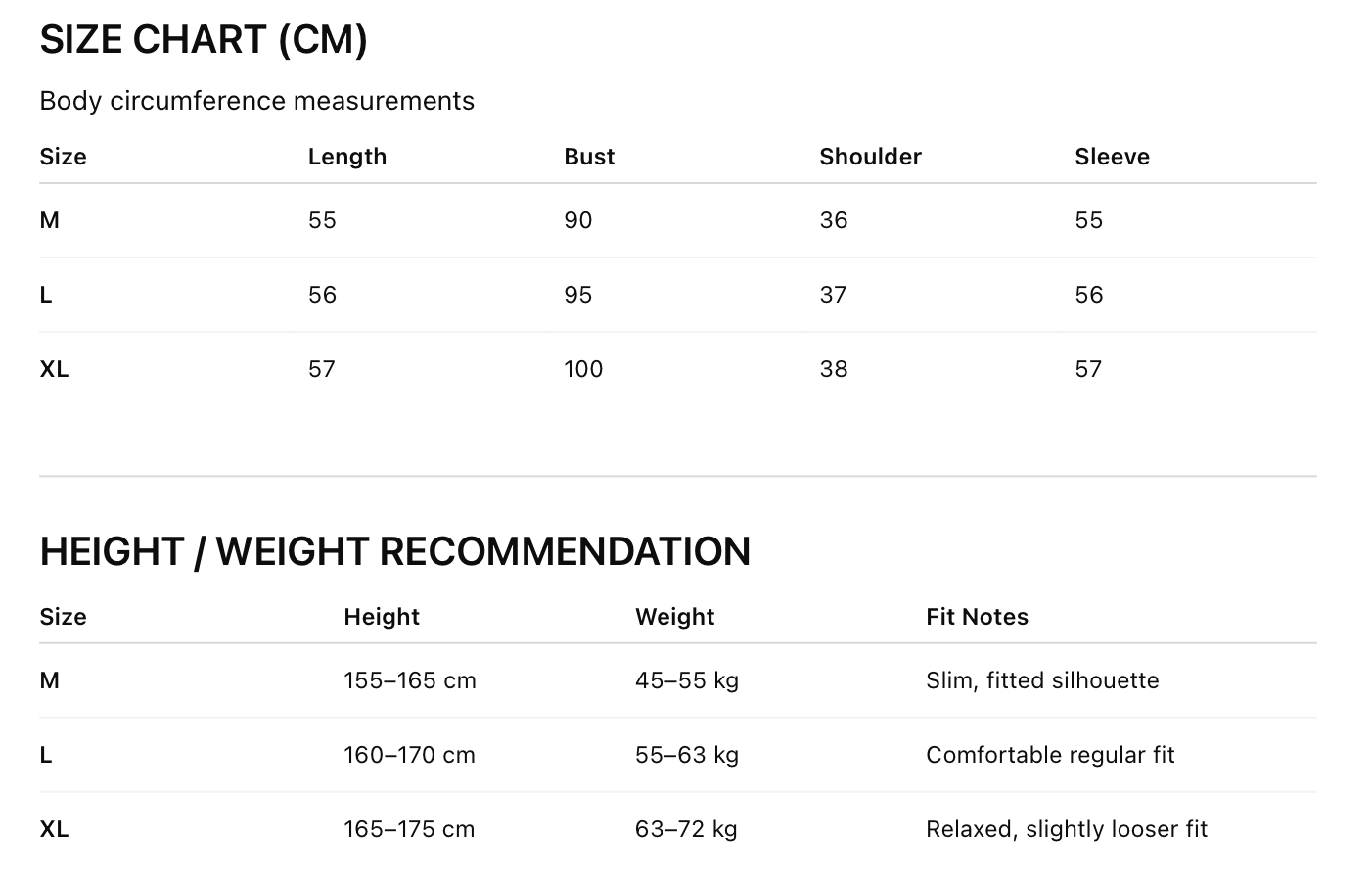Click the Shoulder column header

click(870, 157)
